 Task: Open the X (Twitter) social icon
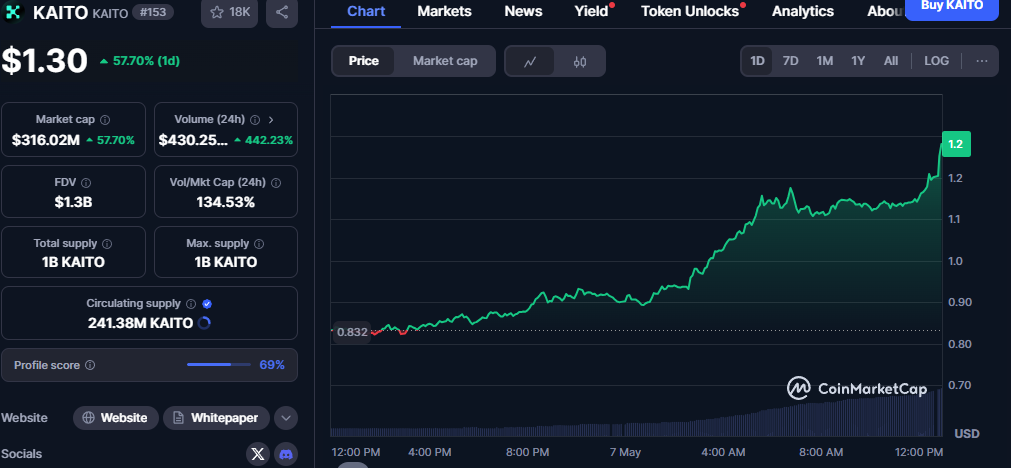(x=258, y=454)
